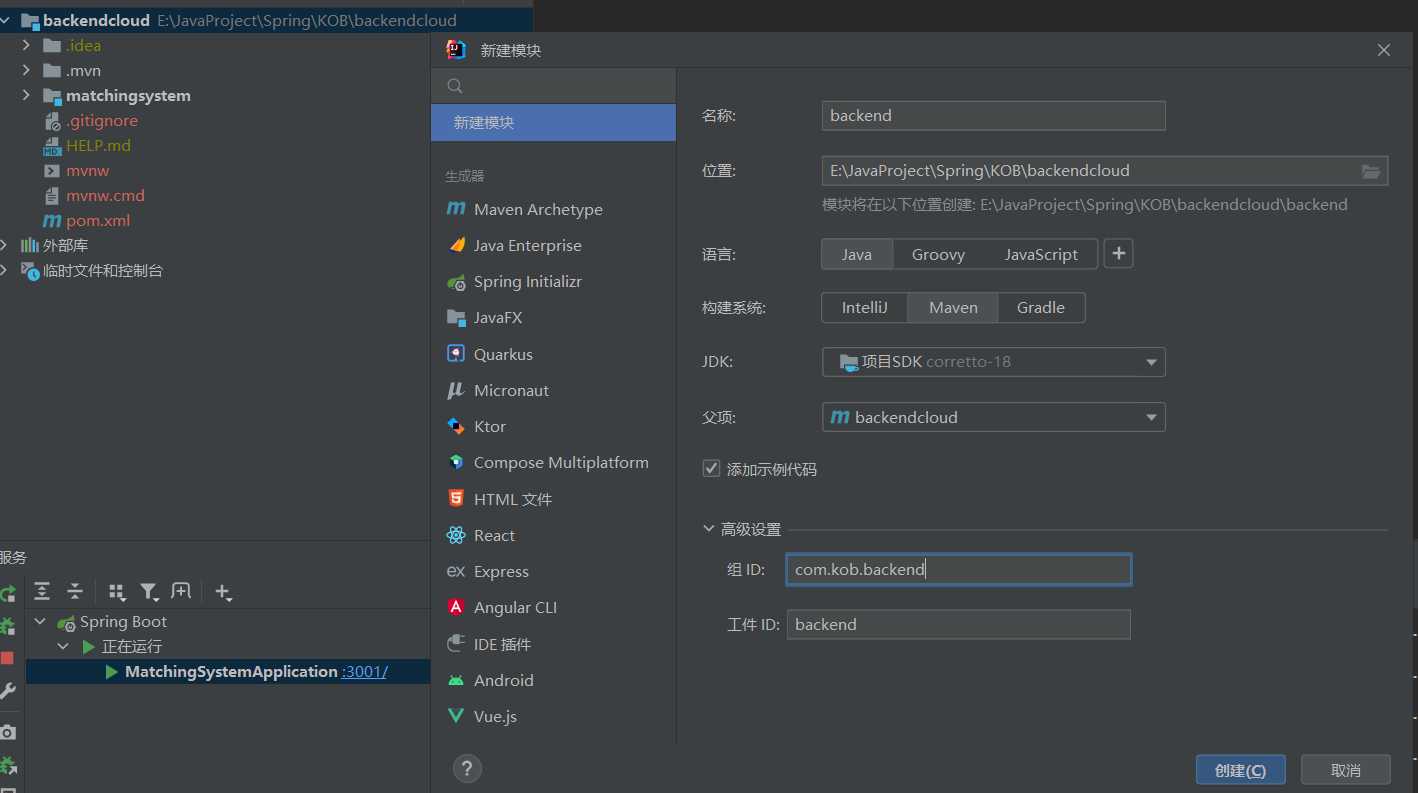
Task: Open run configuration settings via the wrench icon
Action: click(x=6, y=691)
